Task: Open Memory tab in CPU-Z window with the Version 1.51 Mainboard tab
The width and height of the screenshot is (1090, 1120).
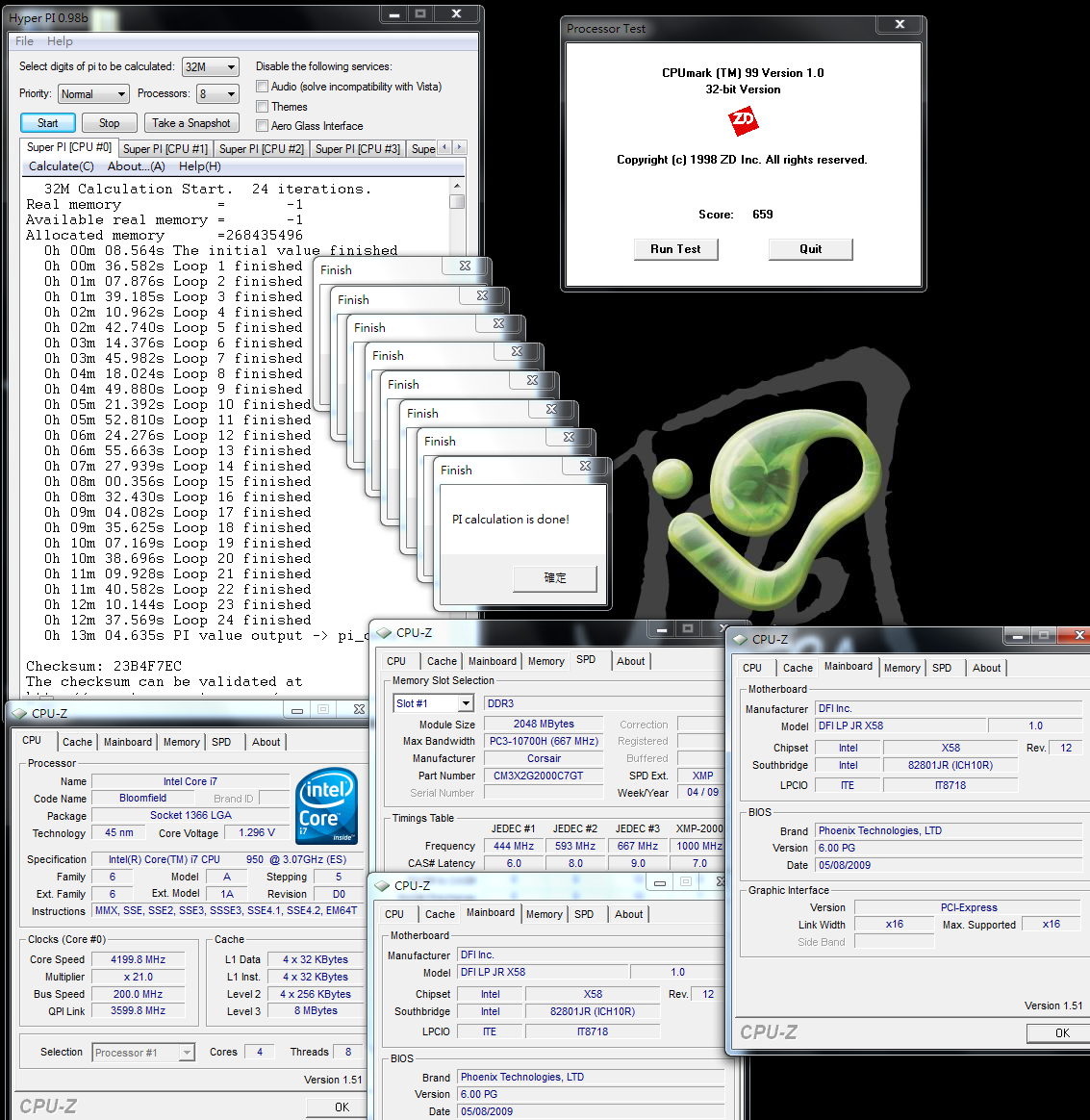Action: click(901, 668)
